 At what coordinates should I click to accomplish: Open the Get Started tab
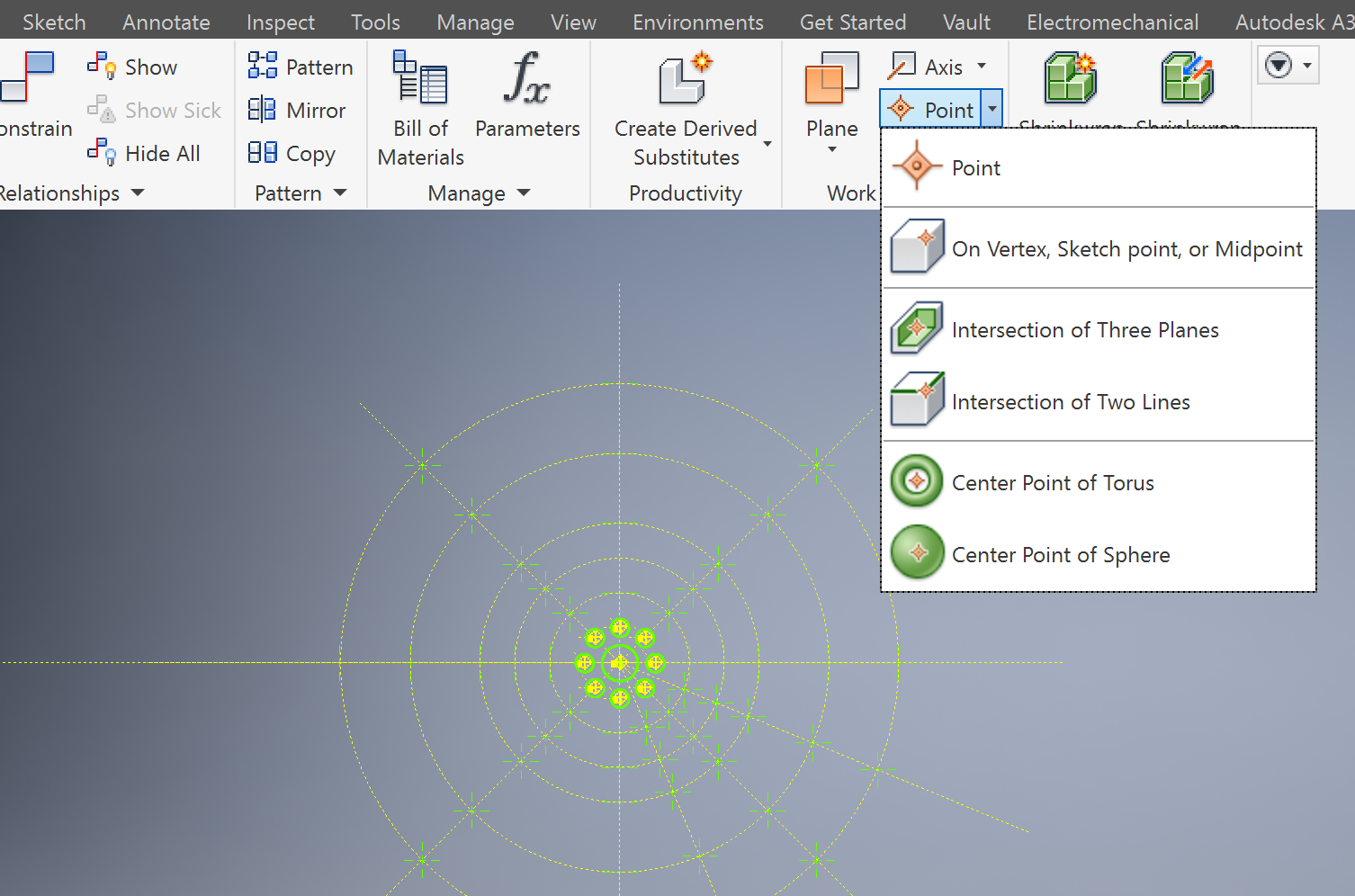click(853, 22)
